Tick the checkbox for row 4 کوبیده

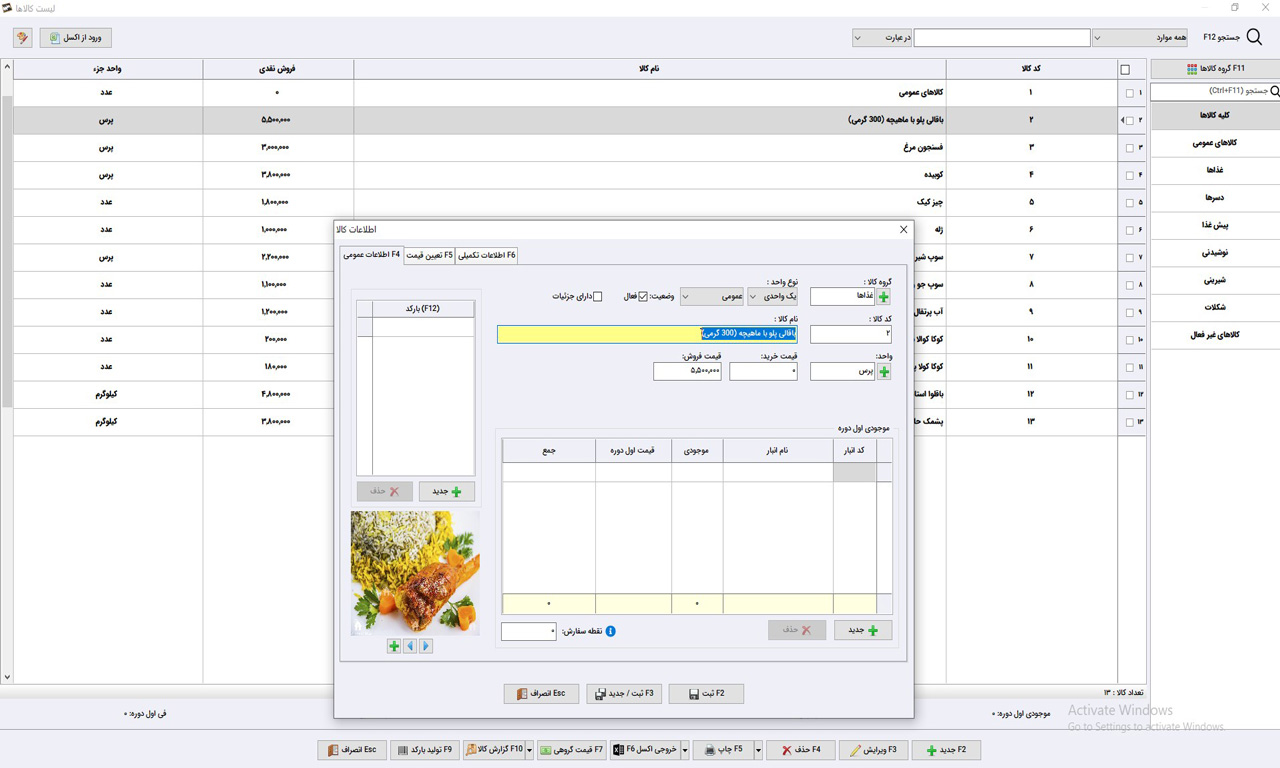(x=1130, y=175)
